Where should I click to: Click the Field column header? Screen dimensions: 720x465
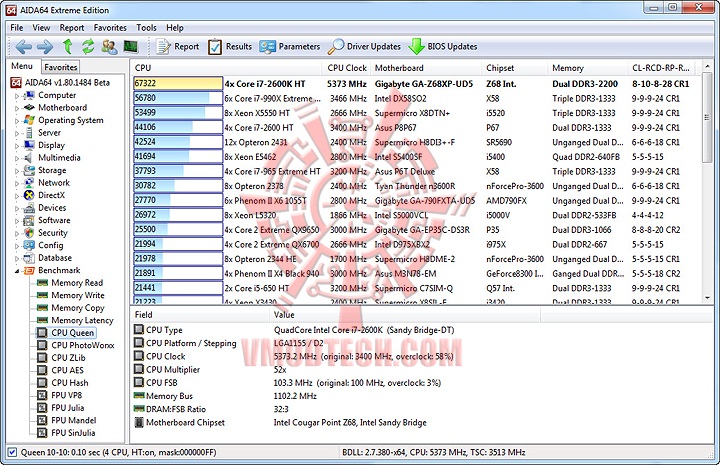200,314
